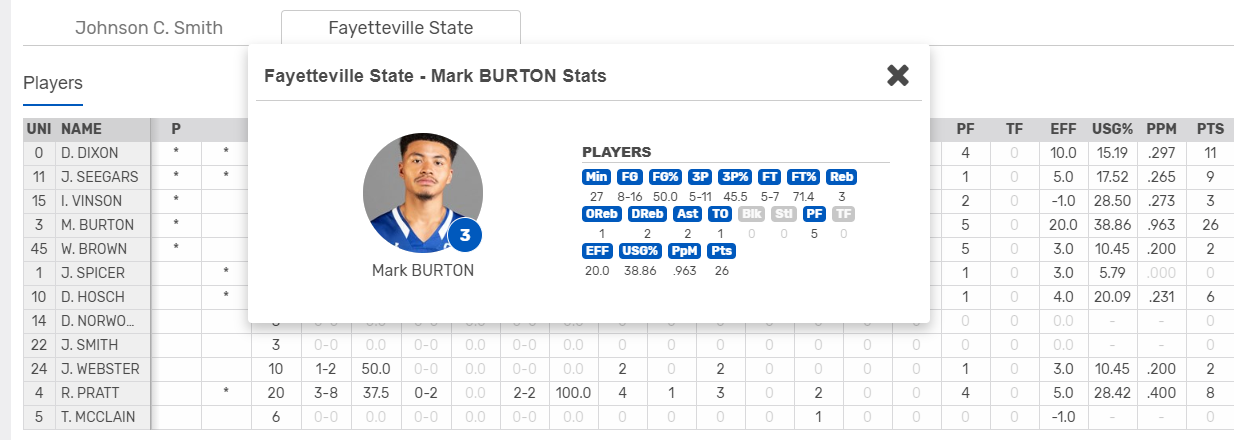The height and width of the screenshot is (440, 1234).
Task: Sort table by EFF column header
Action: pos(1063,129)
